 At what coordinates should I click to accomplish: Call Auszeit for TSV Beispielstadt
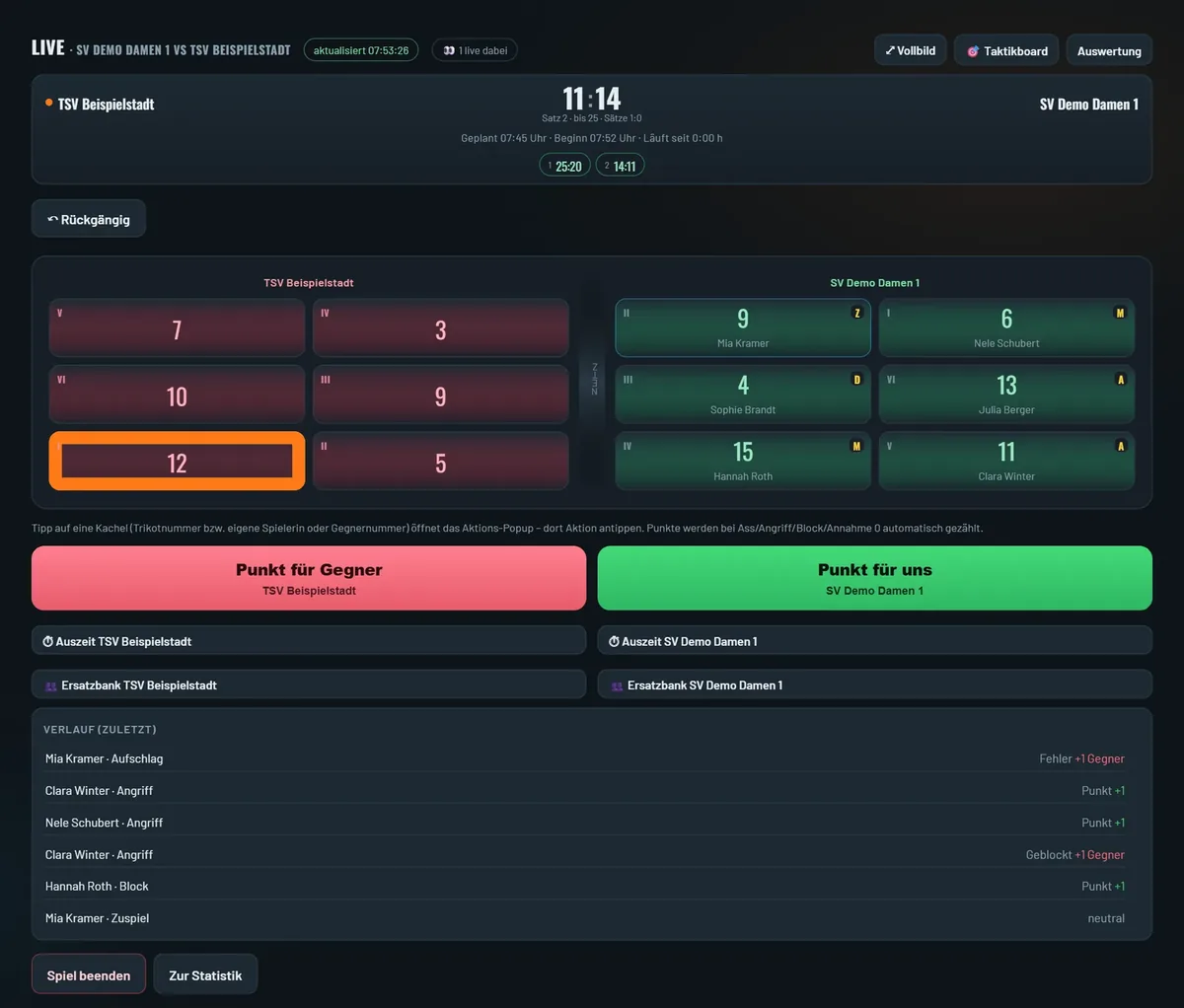pyautogui.click(x=309, y=640)
